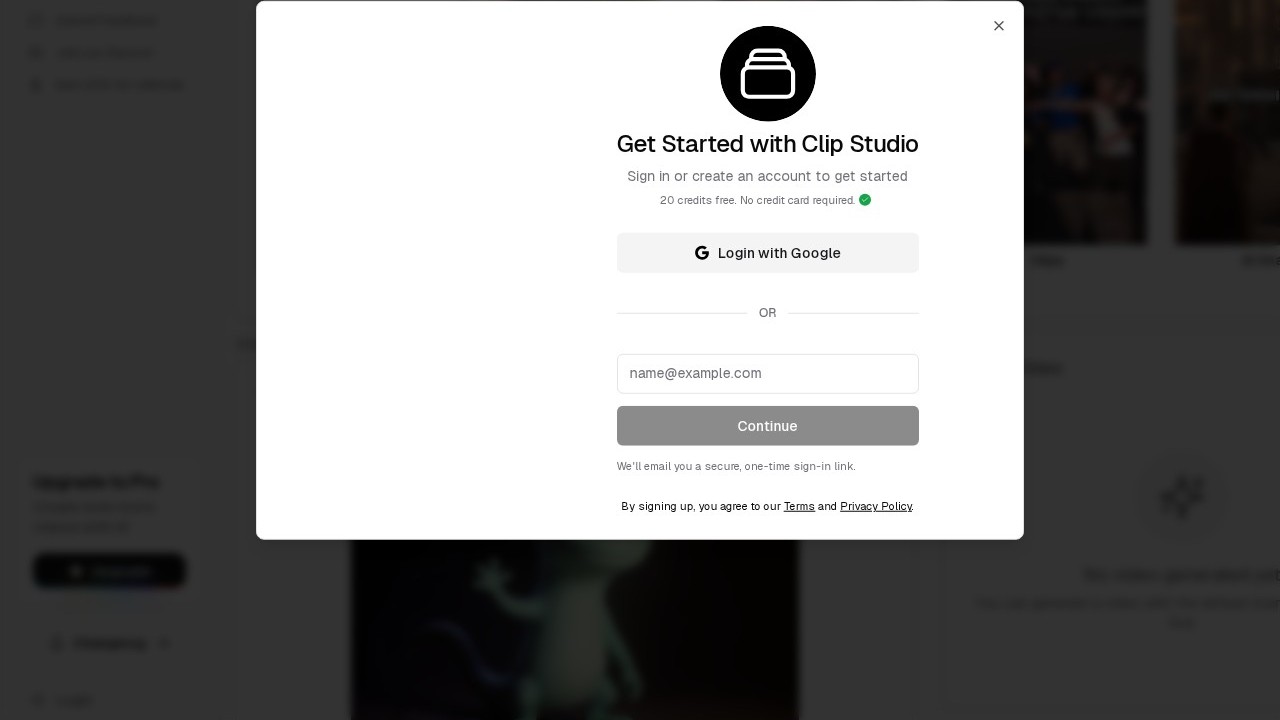Click the Upgrade to Pro card heading
The image size is (1280, 720).
point(96,482)
